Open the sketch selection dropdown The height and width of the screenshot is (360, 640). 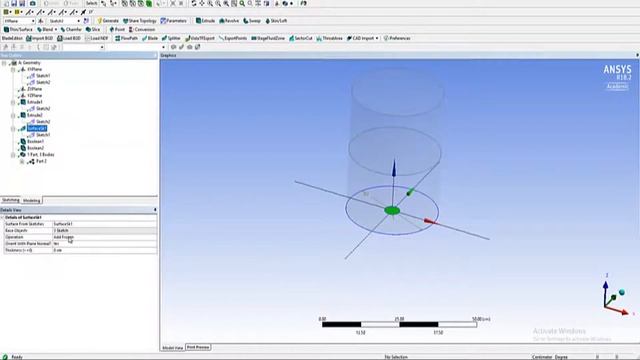click(78, 21)
